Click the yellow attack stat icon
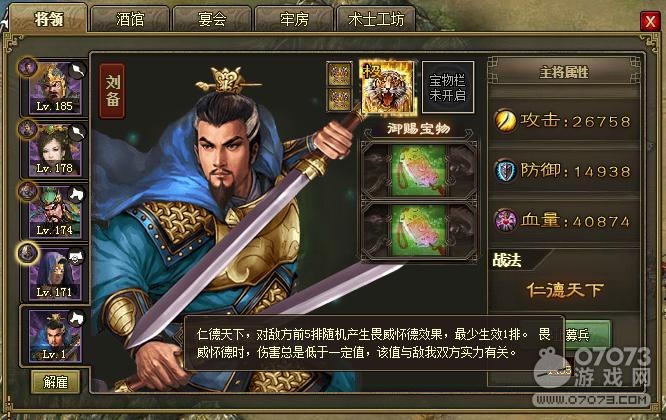 [505, 121]
